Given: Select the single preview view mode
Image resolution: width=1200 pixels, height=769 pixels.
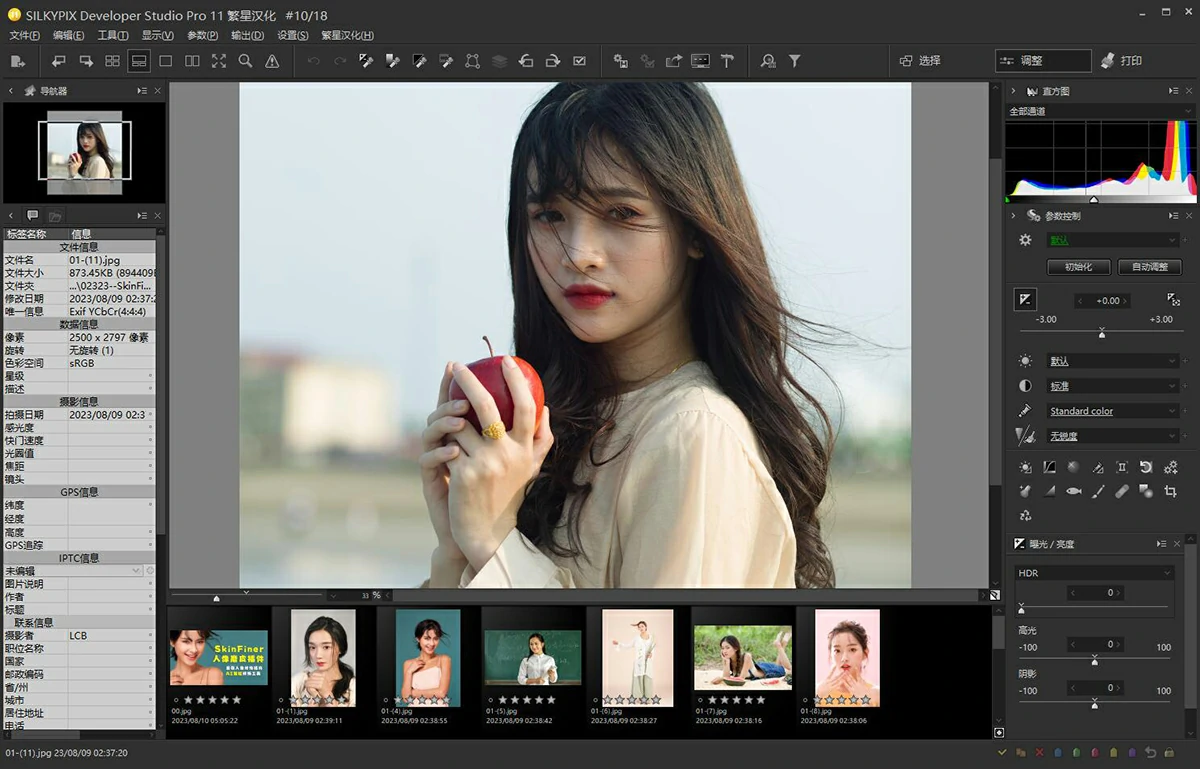Looking at the screenshot, I should 166,61.
